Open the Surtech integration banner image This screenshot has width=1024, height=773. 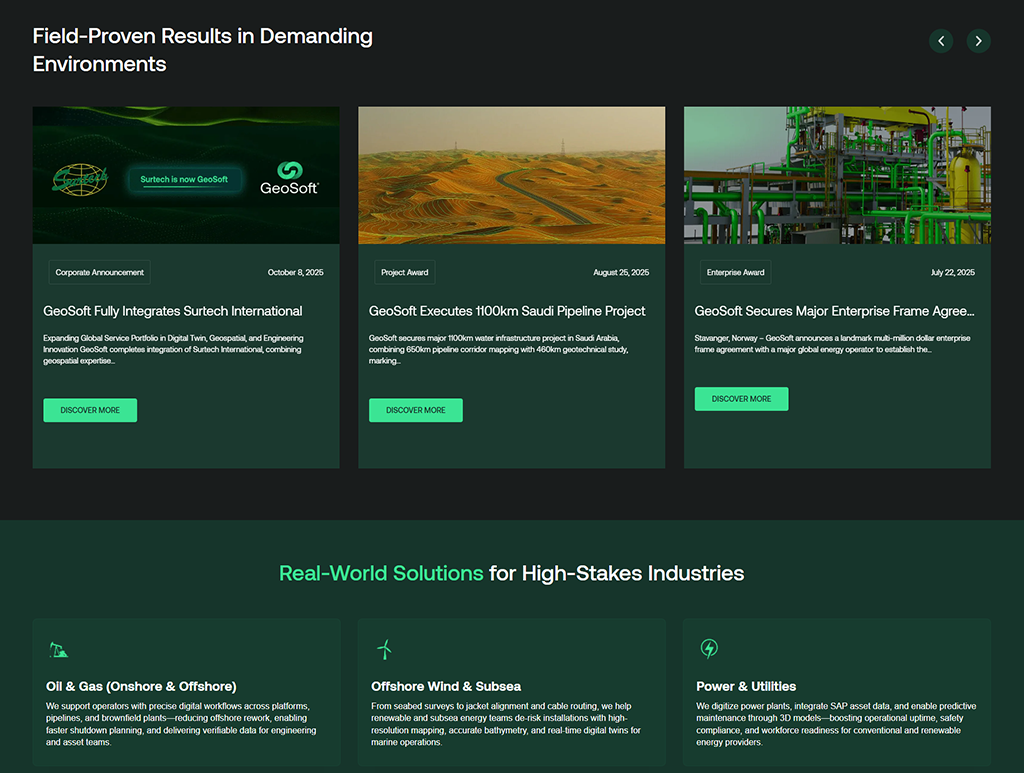186,175
